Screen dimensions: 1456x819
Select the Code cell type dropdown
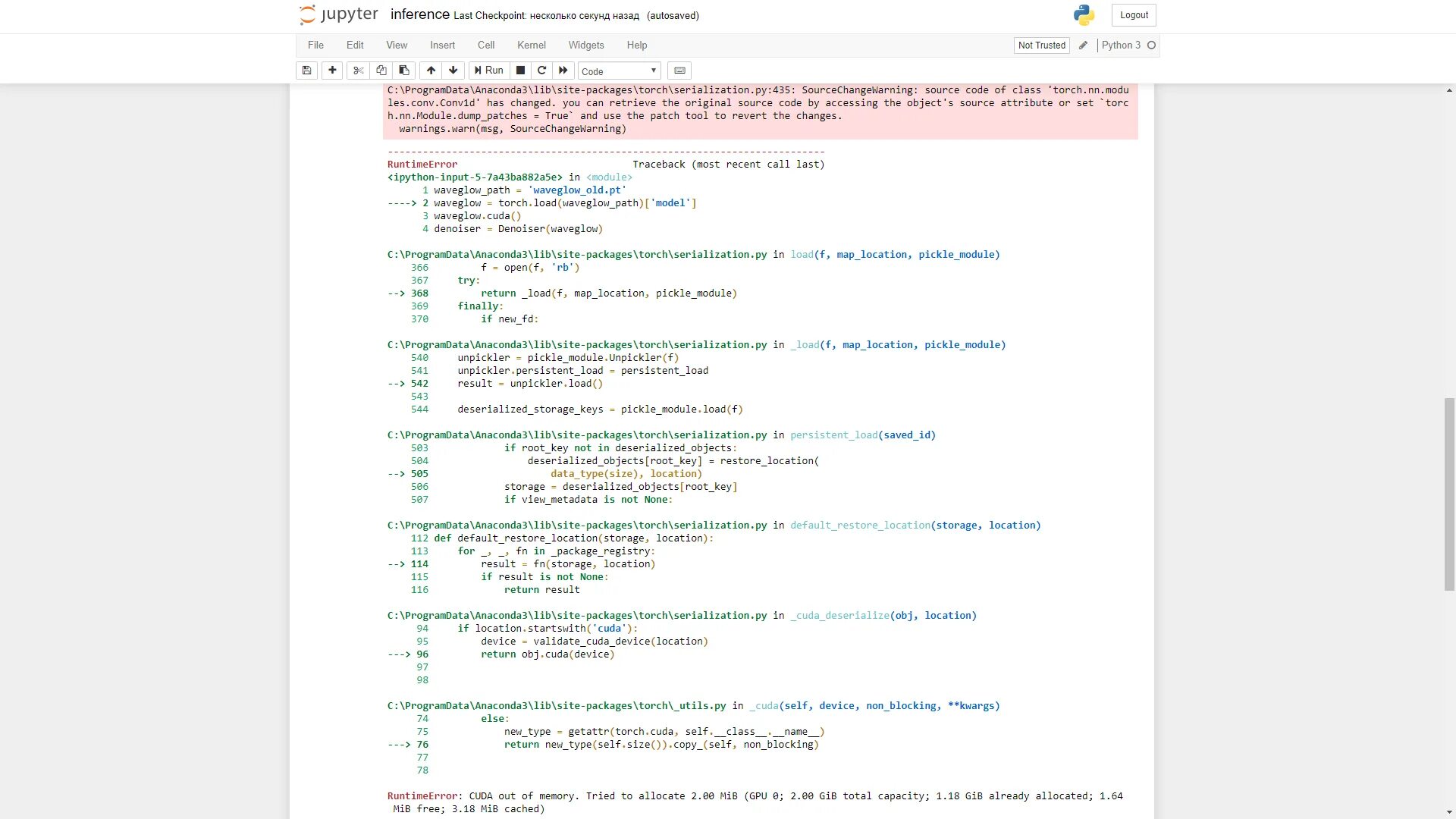point(618,70)
